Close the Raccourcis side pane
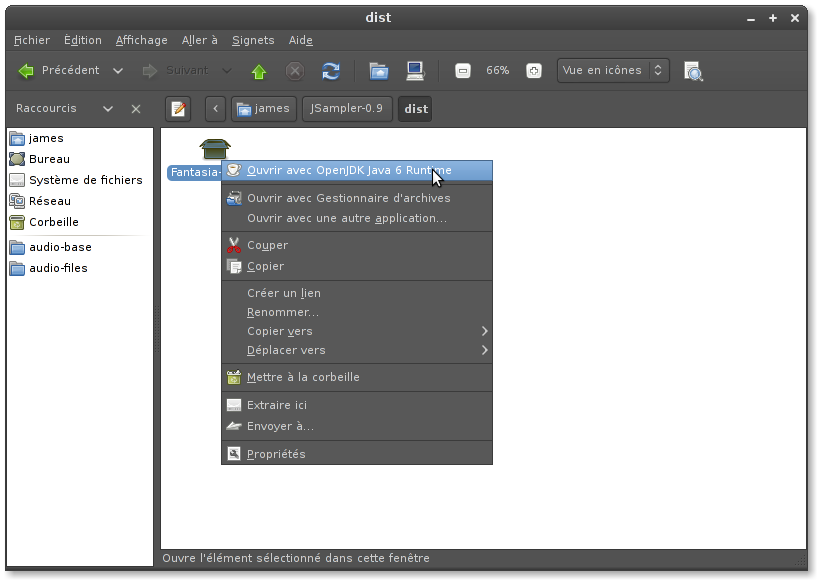Viewport: 817px width, 580px height. pos(136,109)
